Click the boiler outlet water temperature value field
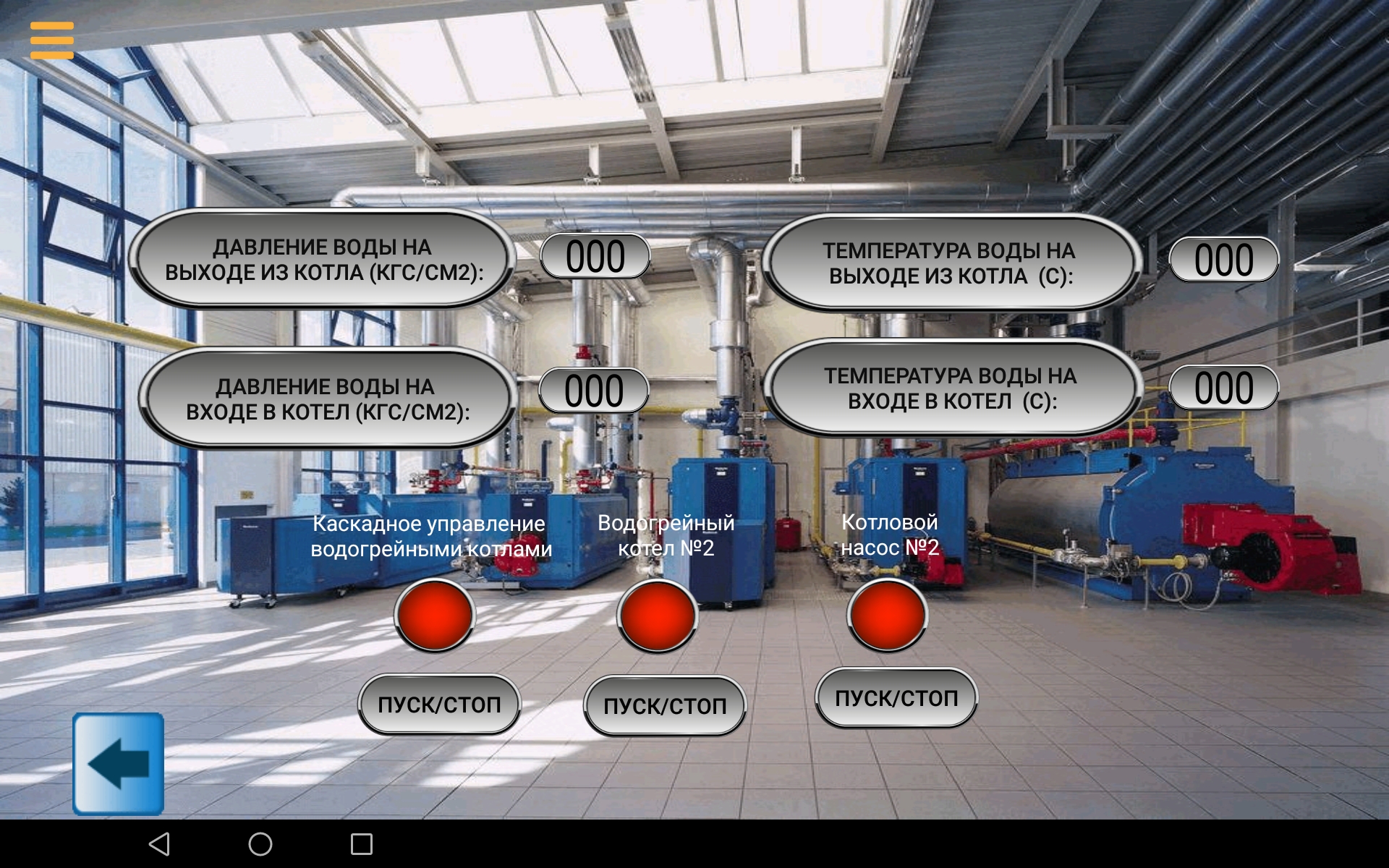1389x868 pixels. 1223,260
